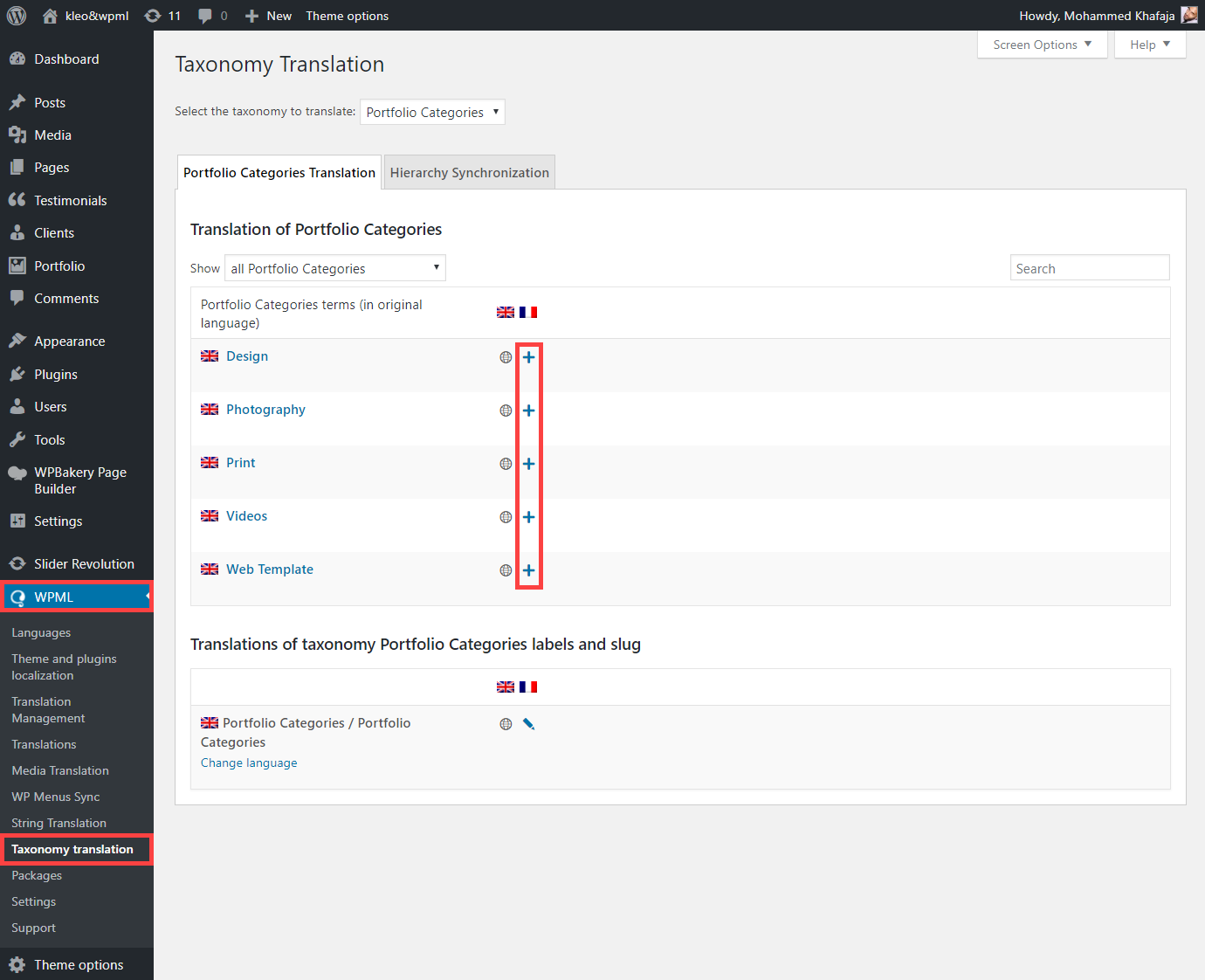Viewport: 1205px width, 980px height.
Task: Click the French flag in terms table header
Action: 528,312
